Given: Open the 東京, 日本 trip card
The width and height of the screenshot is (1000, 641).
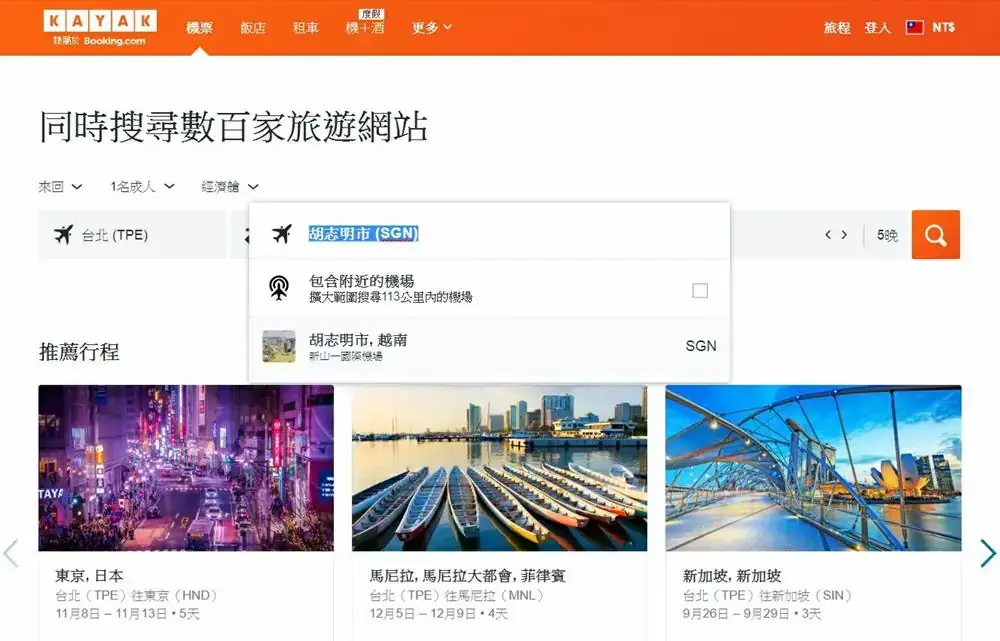Looking at the screenshot, I should tap(185, 470).
